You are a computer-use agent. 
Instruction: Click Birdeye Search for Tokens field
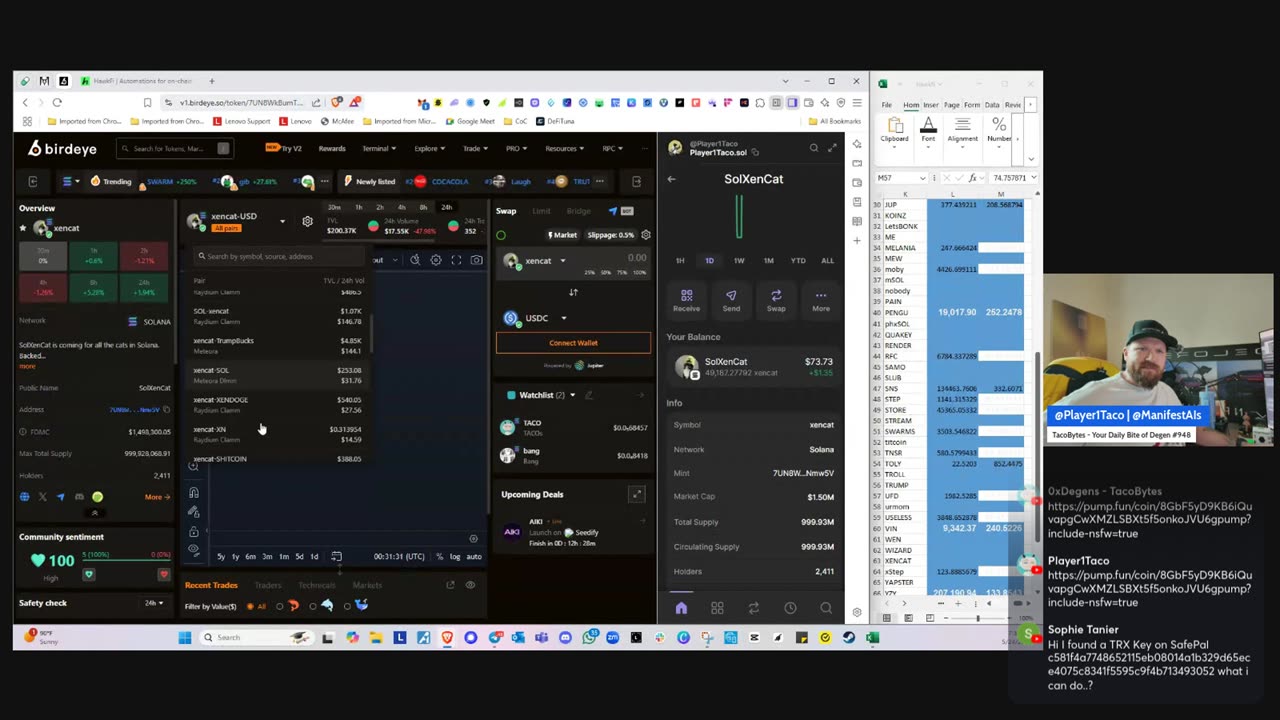[x=175, y=148]
